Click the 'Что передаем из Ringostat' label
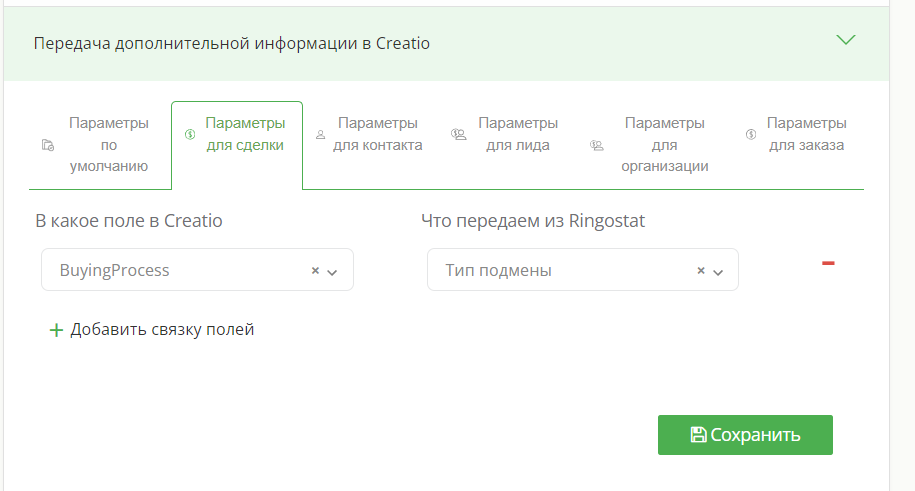 coord(533,221)
